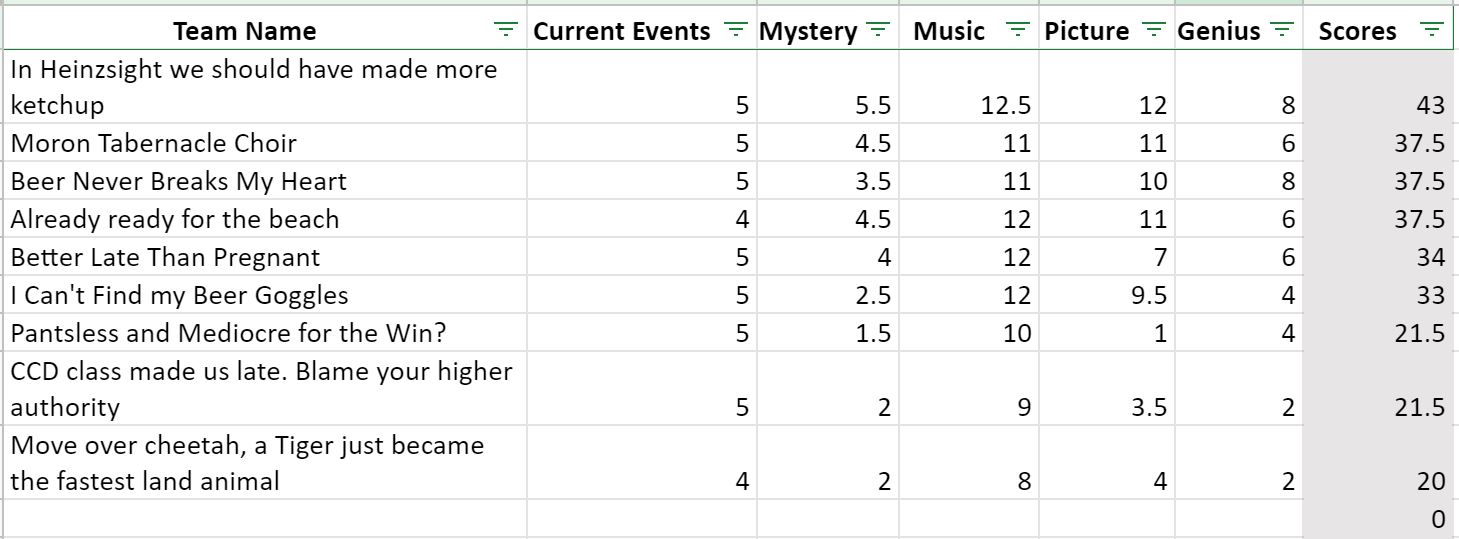Viewport: 1459px width, 539px height.
Task: Select the Scores header cell text
Action: pyautogui.click(x=1357, y=31)
